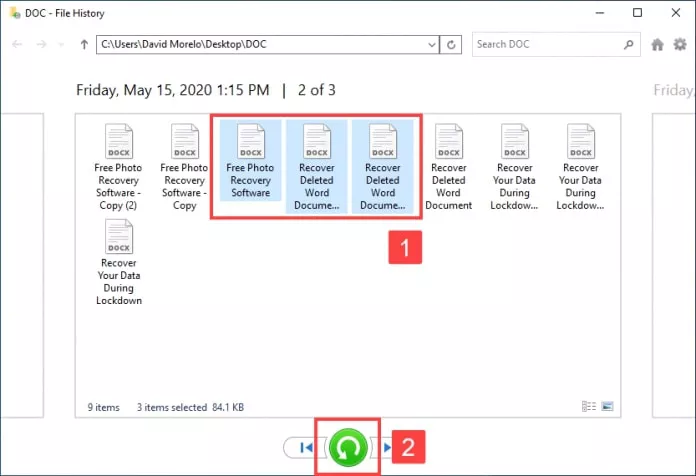Maximize the File History window
The height and width of the screenshot is (476, 696).
click(x=637, y=13)
